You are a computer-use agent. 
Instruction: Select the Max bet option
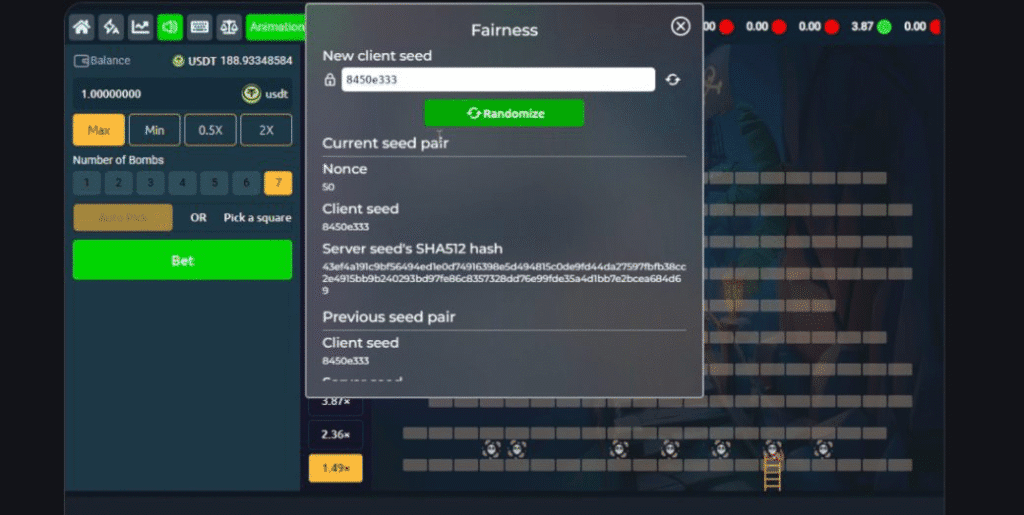[98, 130]
